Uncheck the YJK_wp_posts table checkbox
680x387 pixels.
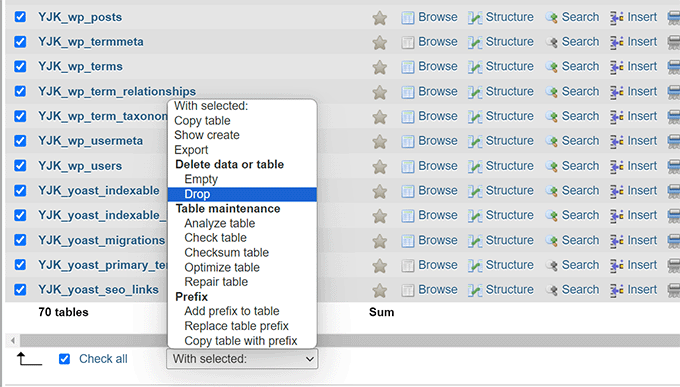20,17
